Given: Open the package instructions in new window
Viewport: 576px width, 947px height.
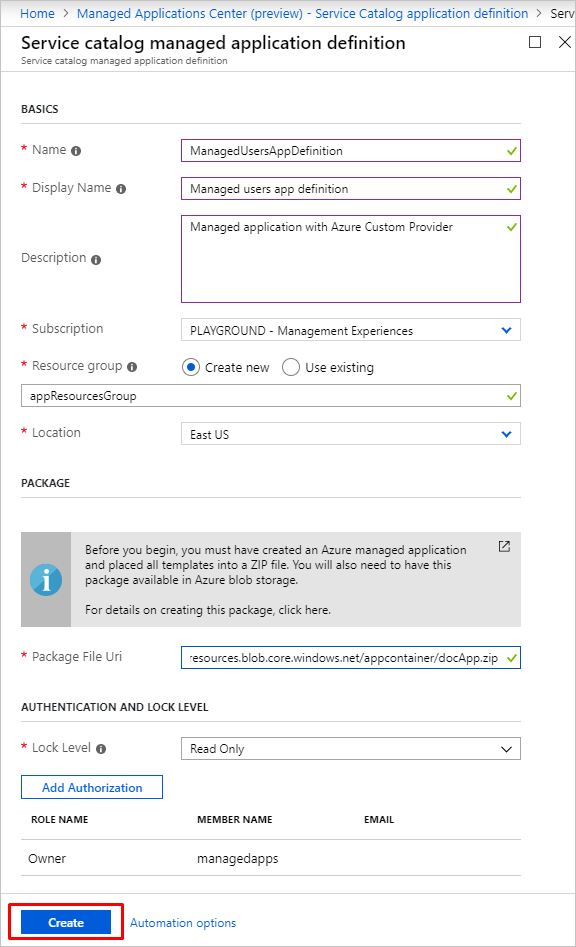Looking at the screenshot, I should 504,546.
